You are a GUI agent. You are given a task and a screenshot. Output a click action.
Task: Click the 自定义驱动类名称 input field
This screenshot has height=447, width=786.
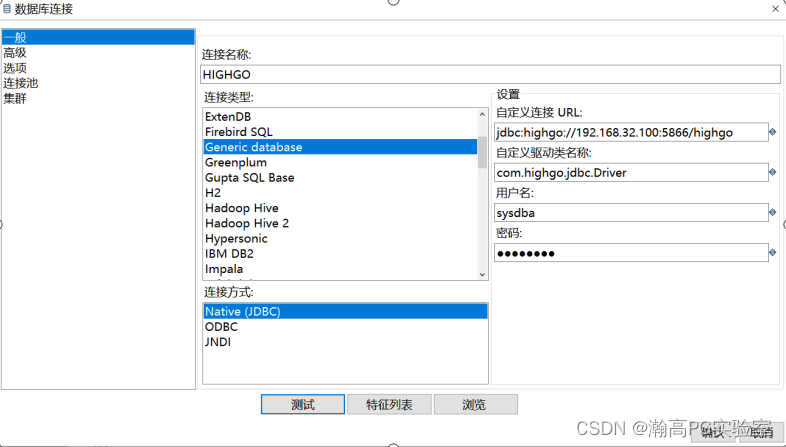(631, 172)
